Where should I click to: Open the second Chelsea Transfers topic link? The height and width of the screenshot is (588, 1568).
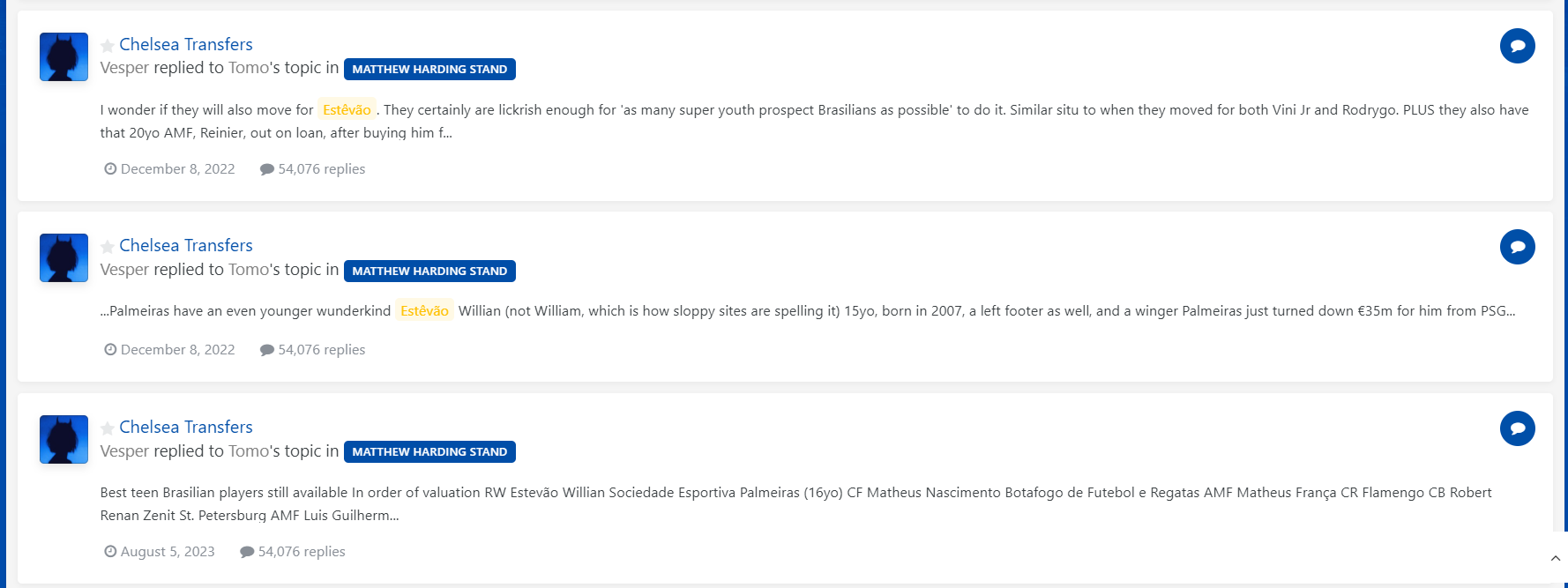(x=186, y=245)
